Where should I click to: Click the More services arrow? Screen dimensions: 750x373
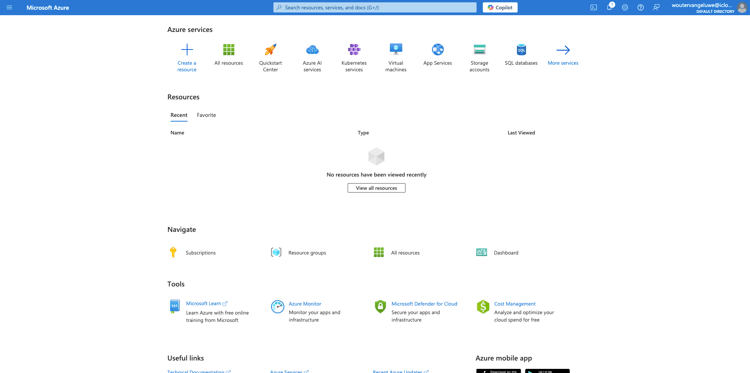563,50
